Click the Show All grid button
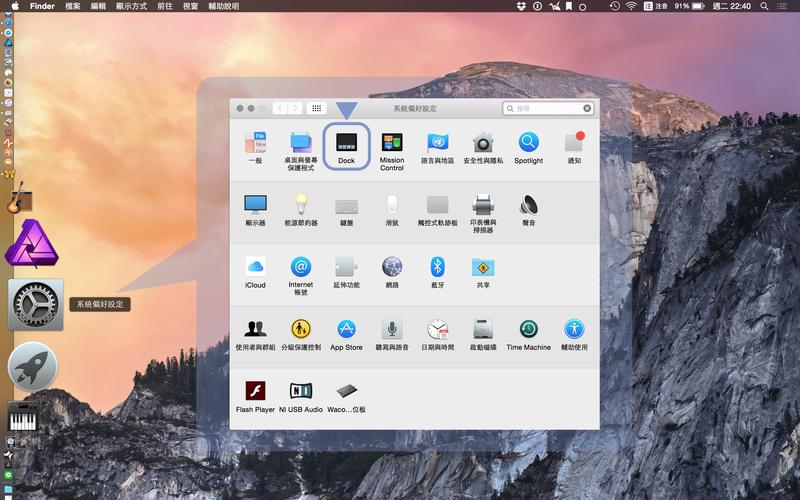 tap(316, 108)
